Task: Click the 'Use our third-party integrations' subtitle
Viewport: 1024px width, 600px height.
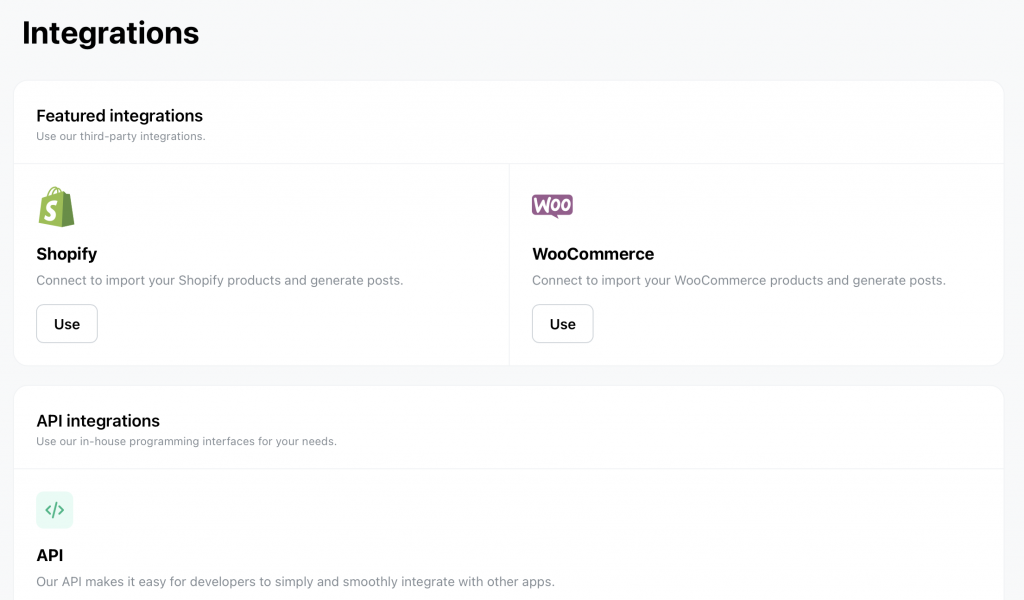Action: [121, 136]
